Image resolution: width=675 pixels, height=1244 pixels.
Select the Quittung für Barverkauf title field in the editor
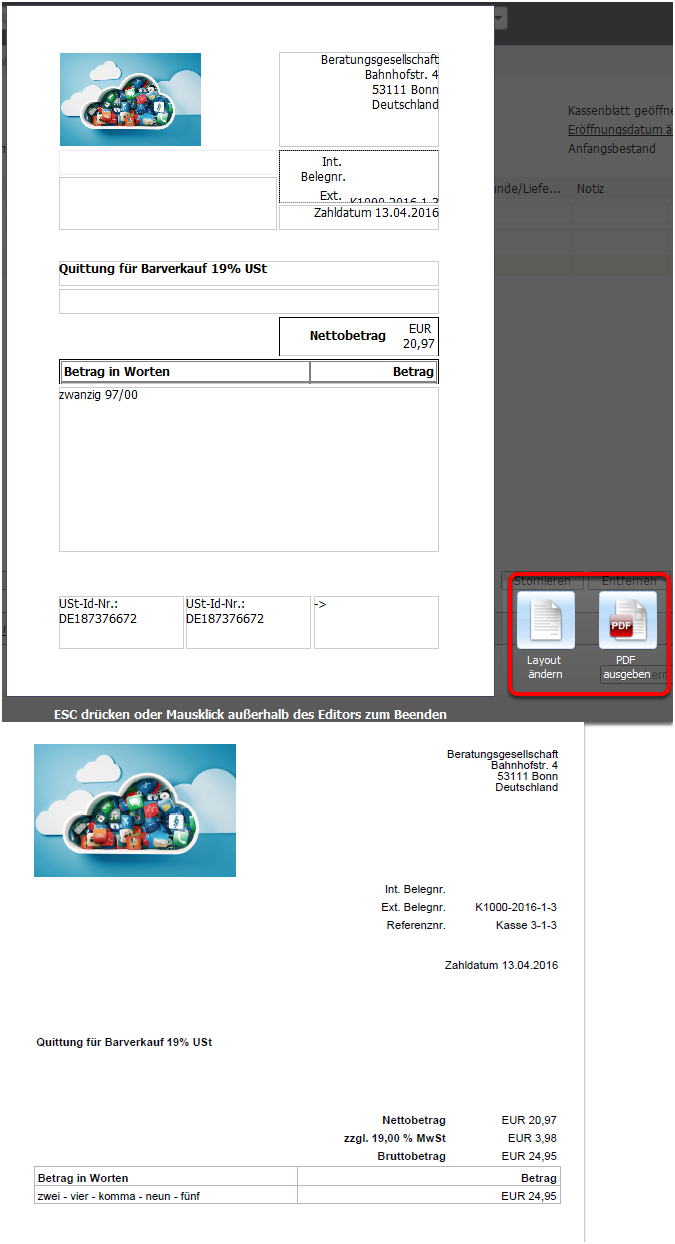249,273
